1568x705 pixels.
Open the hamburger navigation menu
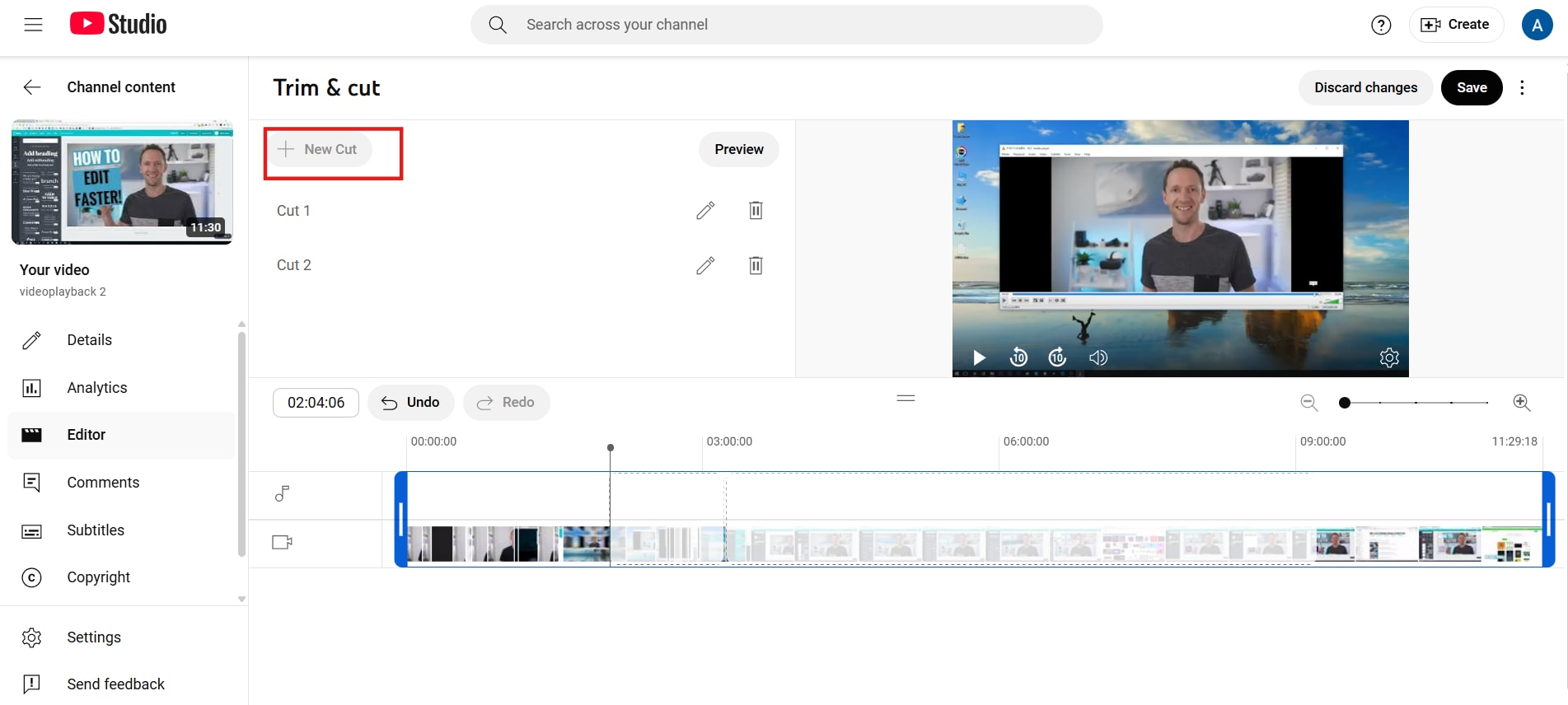33,25
